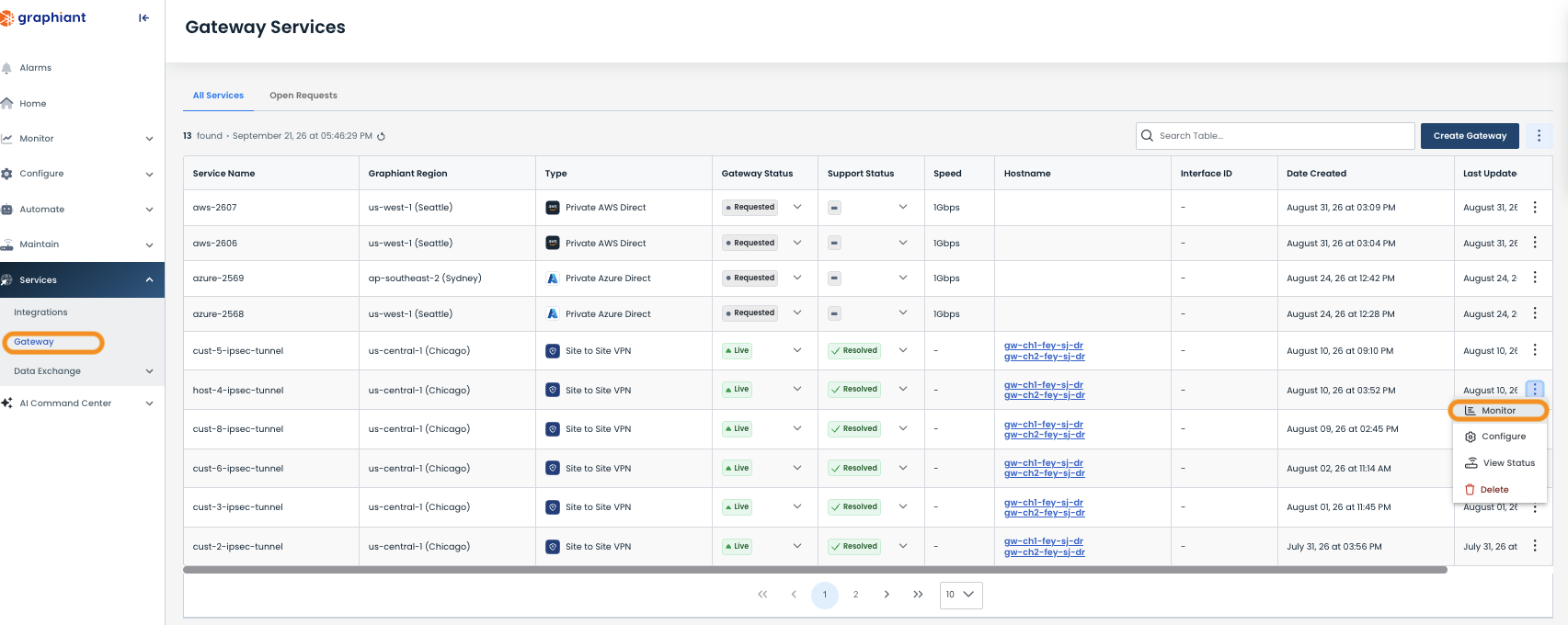
Task: Click the Azure icon in azure-2569 row
Action: (553, 278)
